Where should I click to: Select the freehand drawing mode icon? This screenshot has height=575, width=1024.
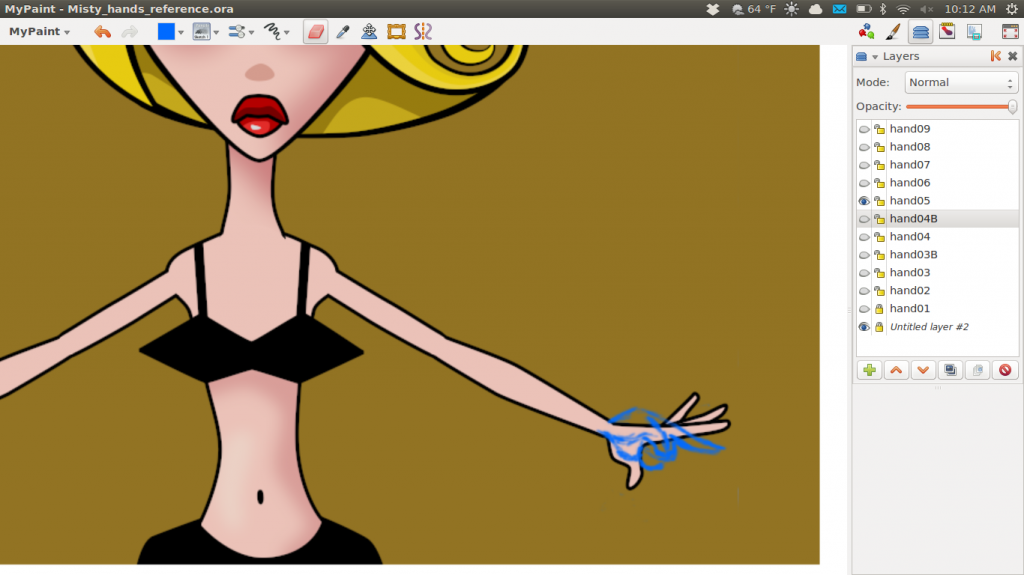click(272, 31)
